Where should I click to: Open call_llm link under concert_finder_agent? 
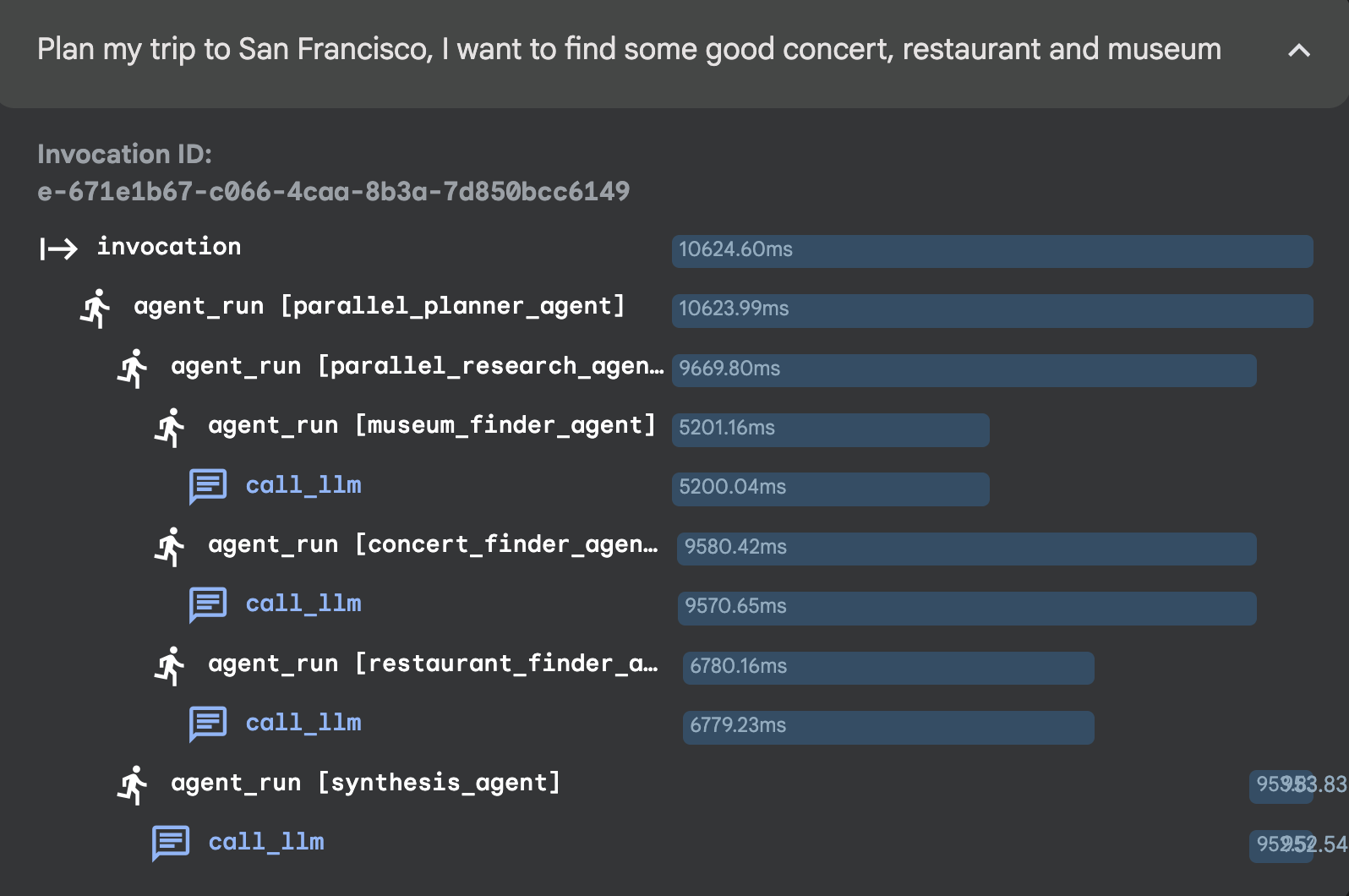tap(303, 604)
